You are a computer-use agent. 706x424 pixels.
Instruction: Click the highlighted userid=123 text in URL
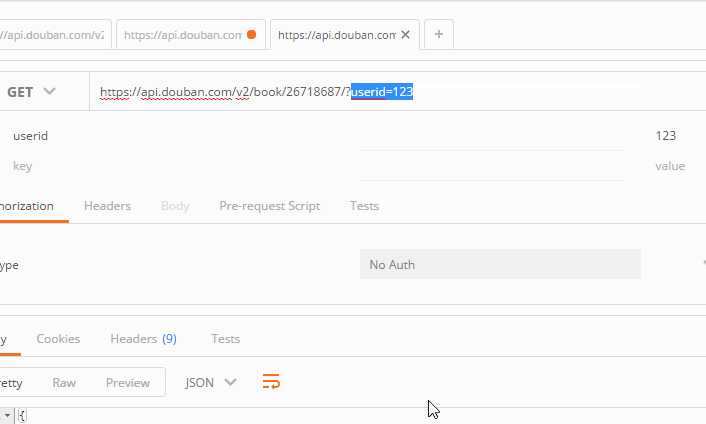(x=382, y=92)
